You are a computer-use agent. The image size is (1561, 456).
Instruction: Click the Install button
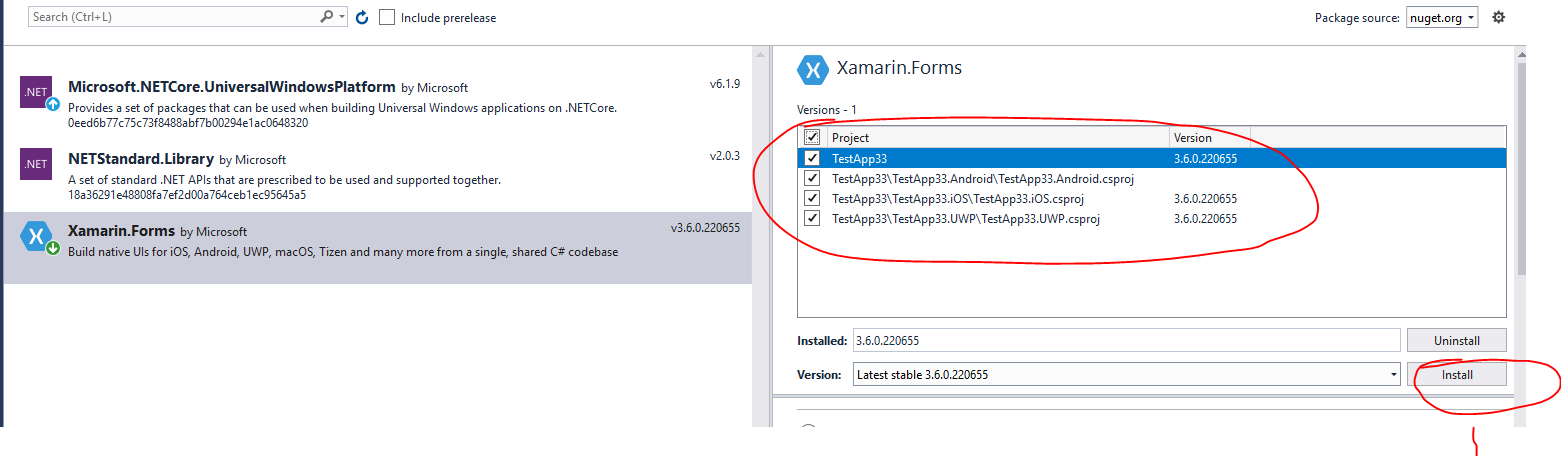[1456, 374]
